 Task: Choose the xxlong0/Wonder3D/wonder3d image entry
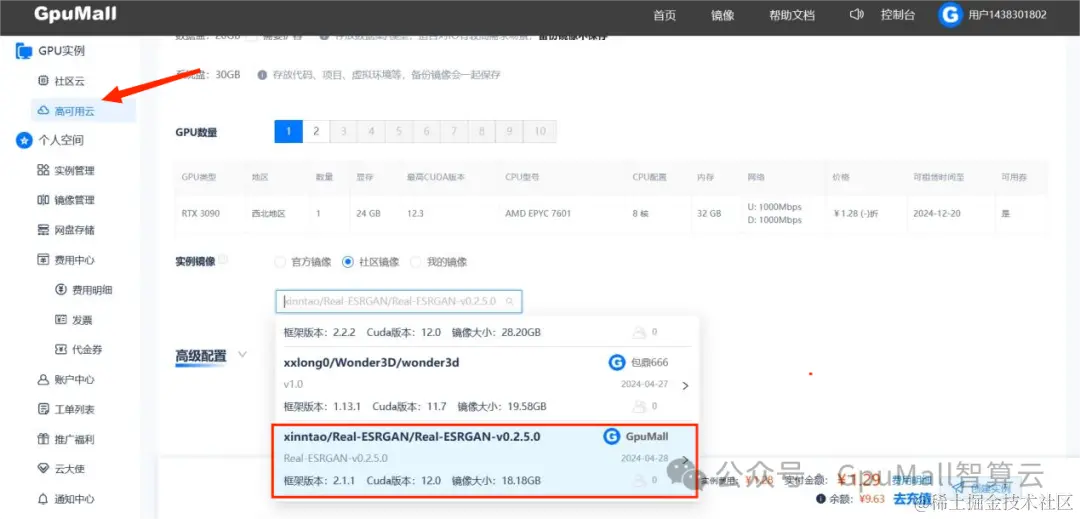[486, 385]
